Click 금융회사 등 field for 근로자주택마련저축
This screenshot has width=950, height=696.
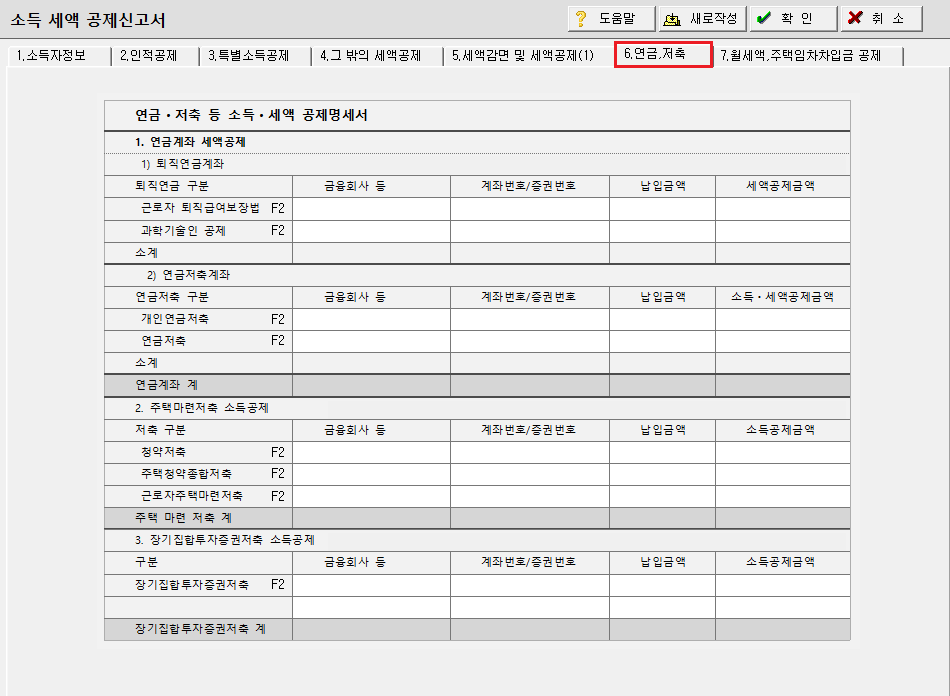[371, 497]
